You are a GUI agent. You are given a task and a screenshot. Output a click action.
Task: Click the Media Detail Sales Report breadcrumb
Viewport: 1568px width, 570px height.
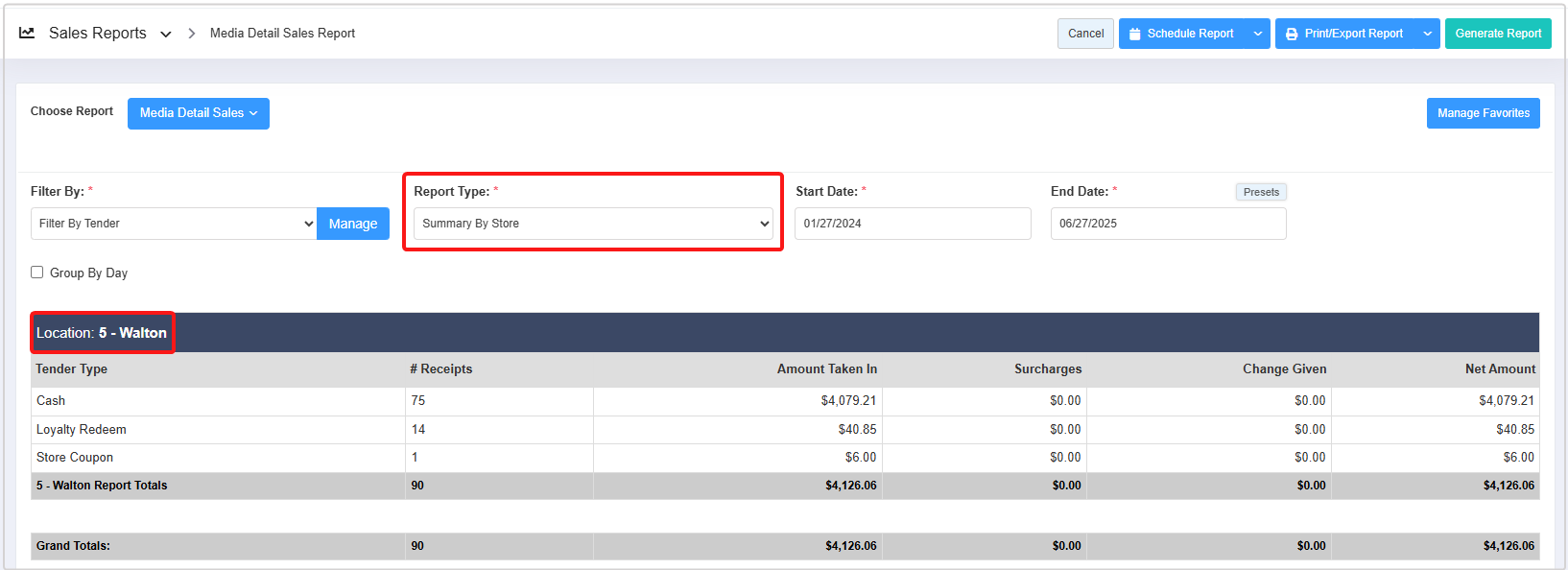[282, 34]
